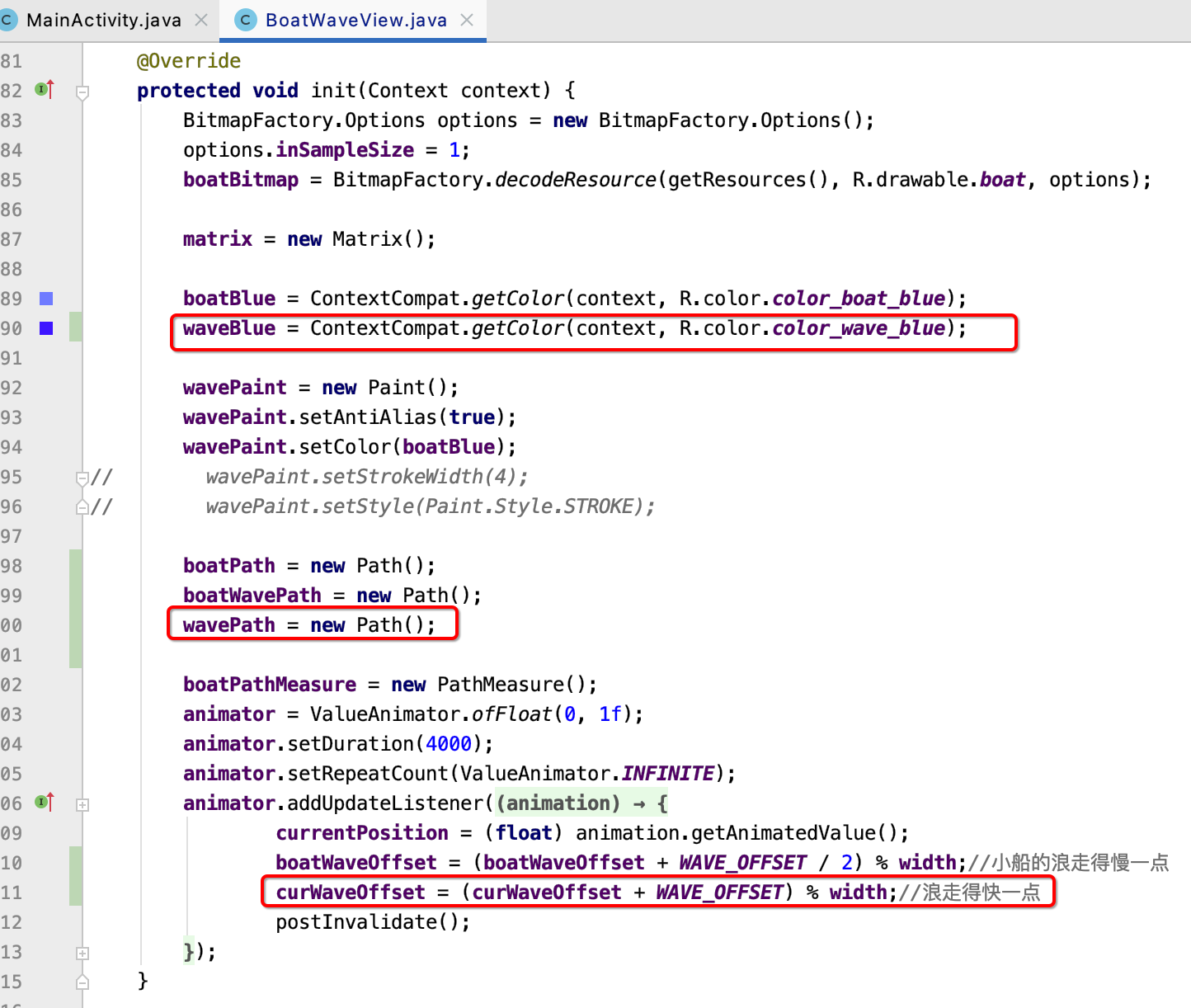Click boatBlue argument in setColor
The width and height of the screenshot is (1191, 1008).
click(x=449, y=447)
